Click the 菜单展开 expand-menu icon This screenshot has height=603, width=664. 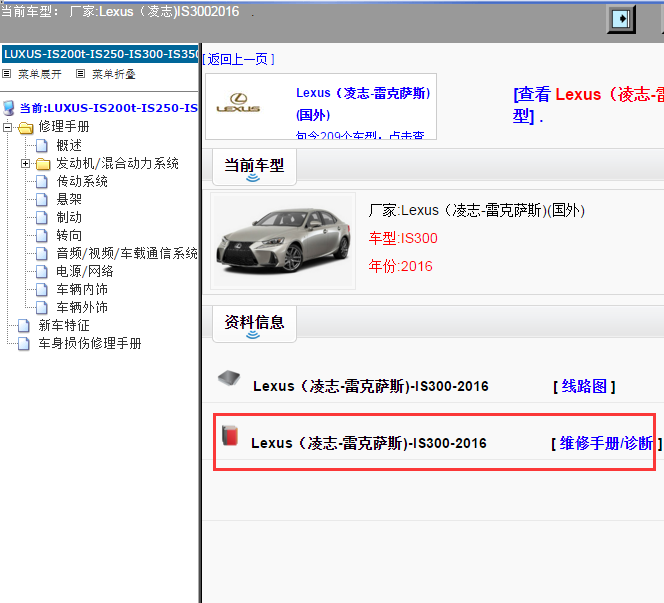tap(6, 74)
